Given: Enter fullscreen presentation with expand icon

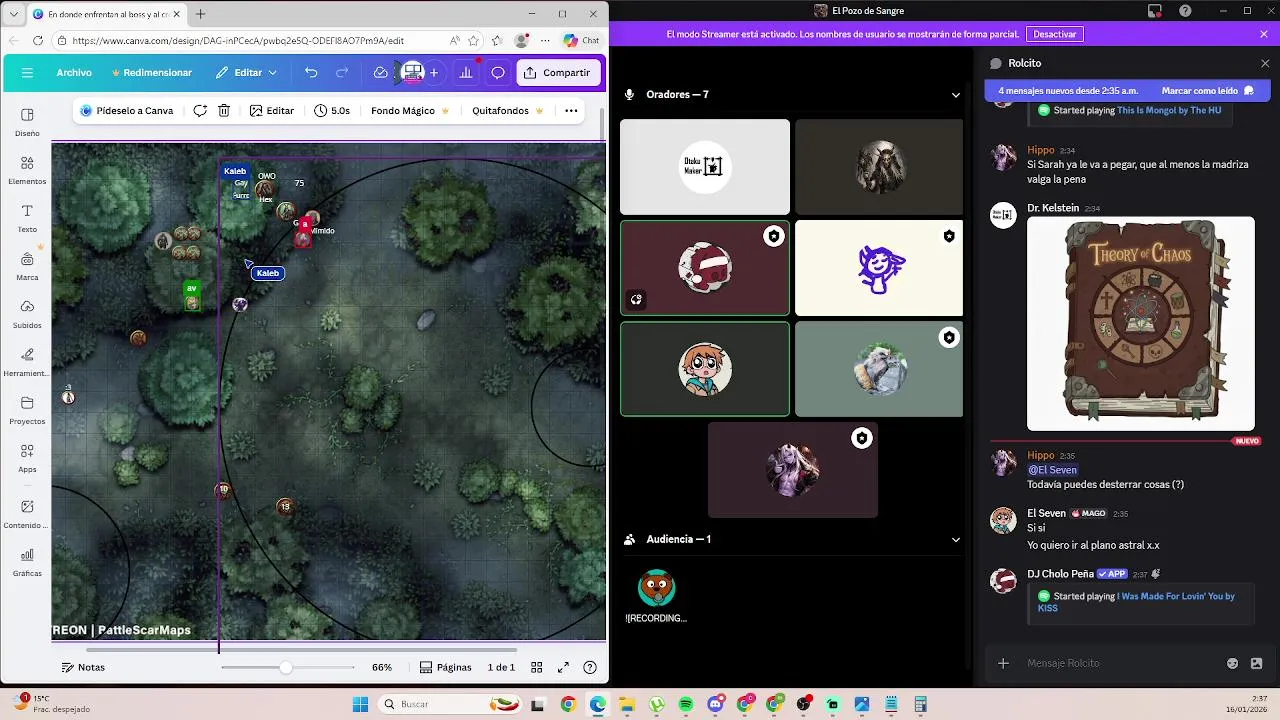Looking at the screenshot, I should pyautogui.click(x=563, y=667).
